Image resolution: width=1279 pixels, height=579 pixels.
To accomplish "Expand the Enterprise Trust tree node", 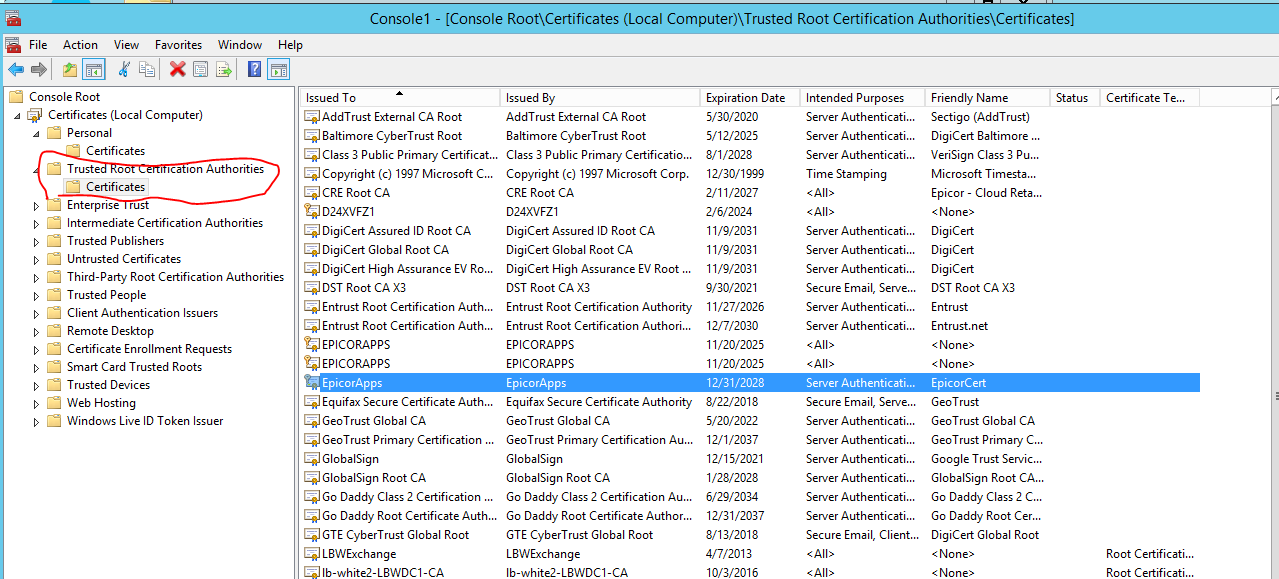I will pyautogui.click(x=37, y=206).
